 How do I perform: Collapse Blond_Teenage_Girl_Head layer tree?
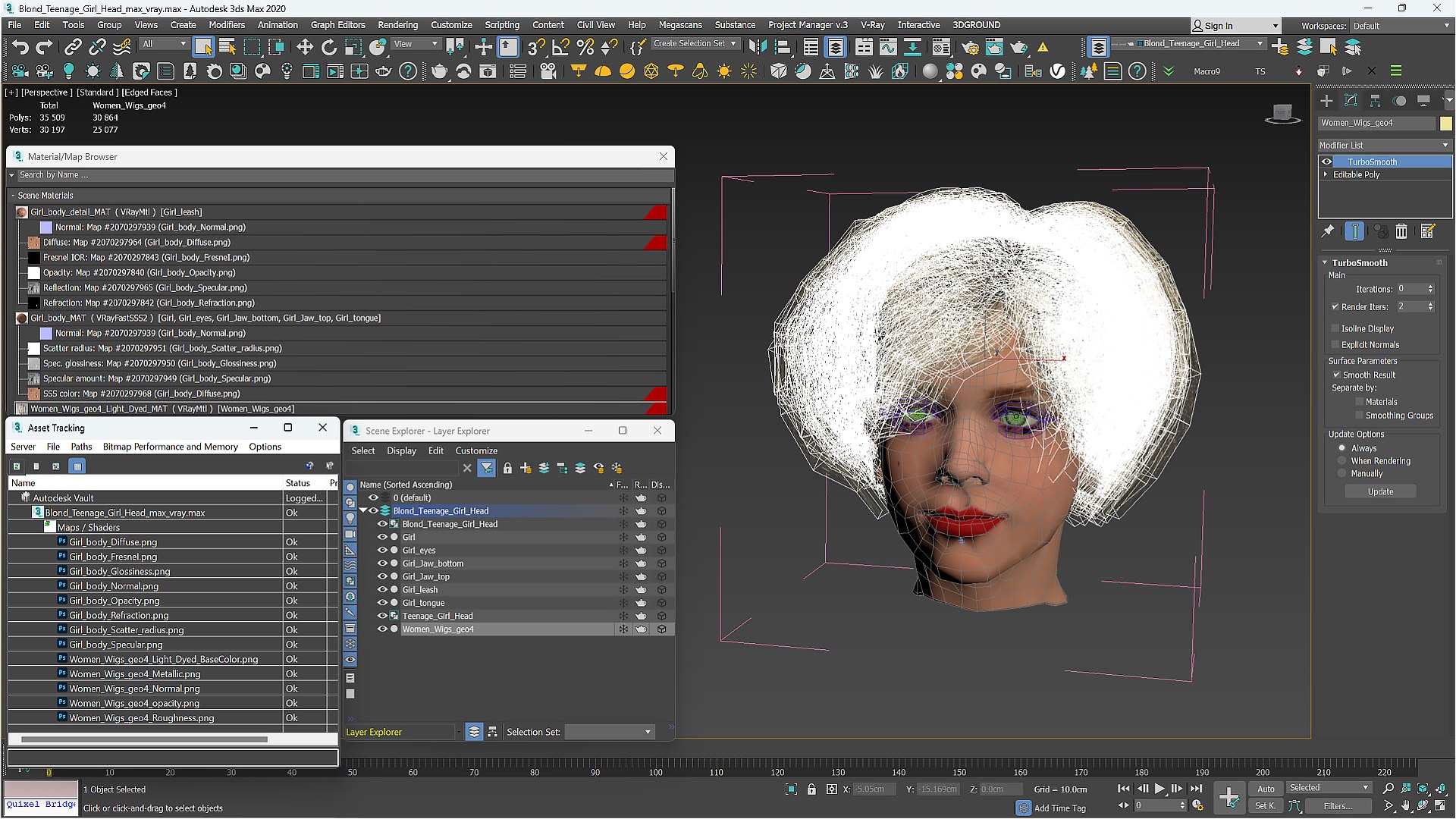click(362, 511)
